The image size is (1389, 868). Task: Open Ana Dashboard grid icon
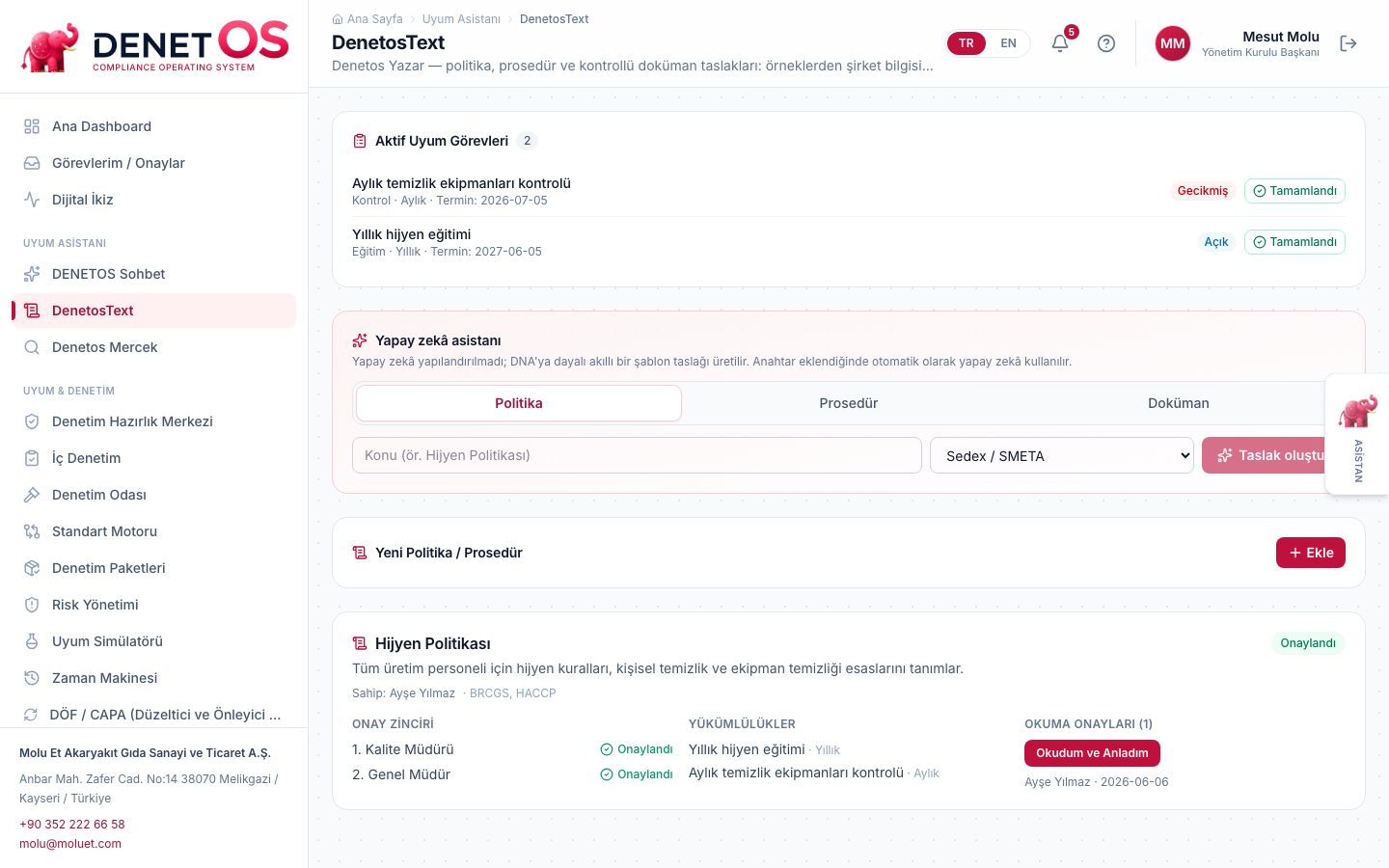point(32,126)
